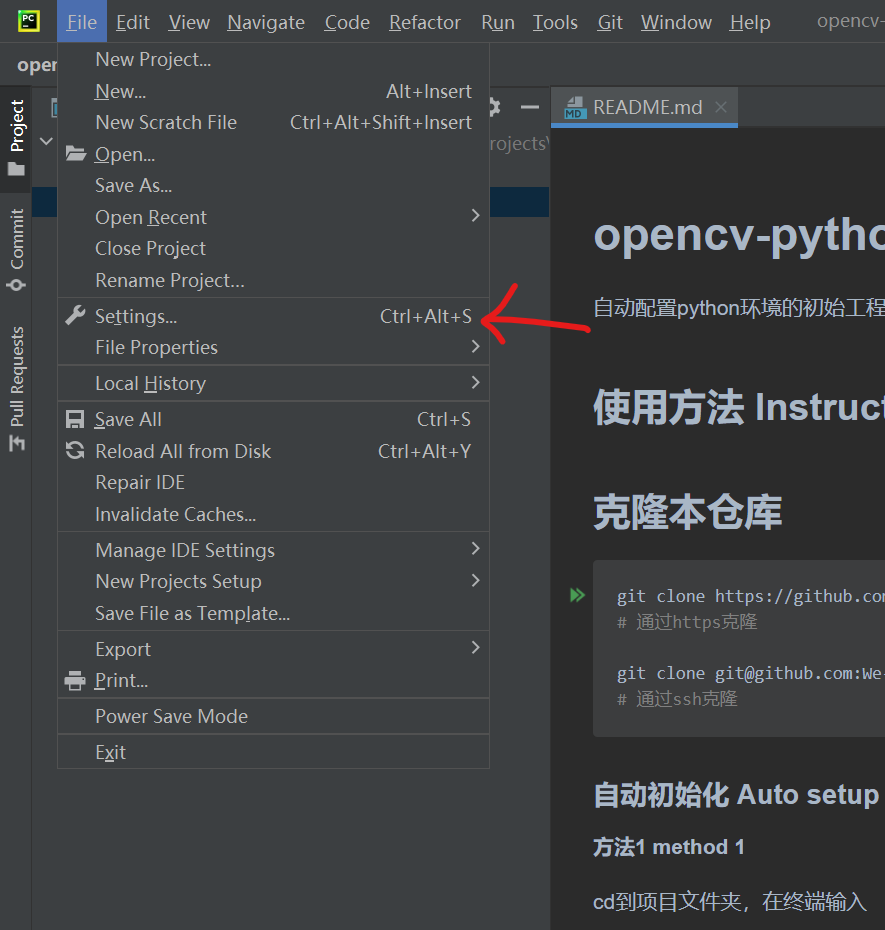
Task: Click the Reload All from Disk icon
Action: click(x=75, y=451)
